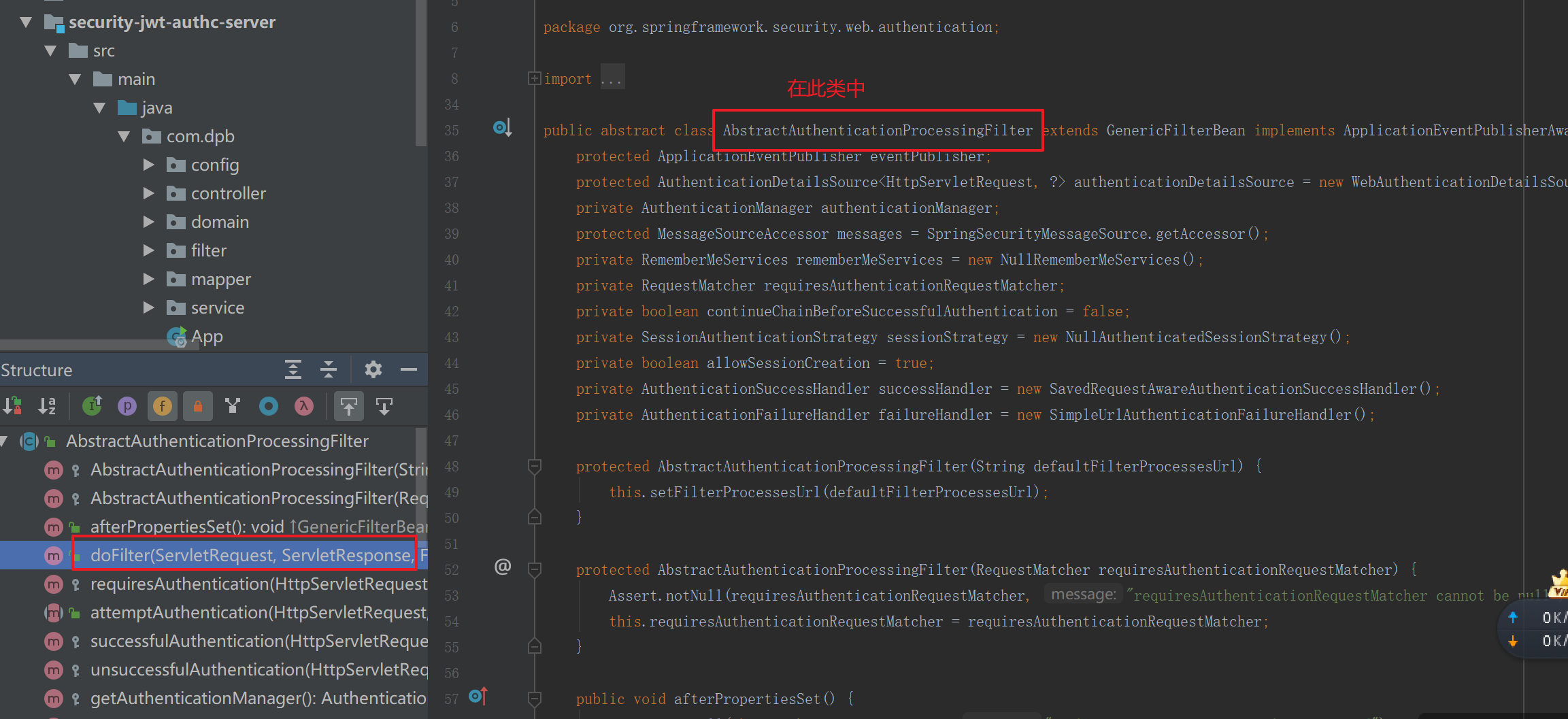Expand the filter package arrow
Viewport: 1568px width, 719px height.
tap(149, 250)
